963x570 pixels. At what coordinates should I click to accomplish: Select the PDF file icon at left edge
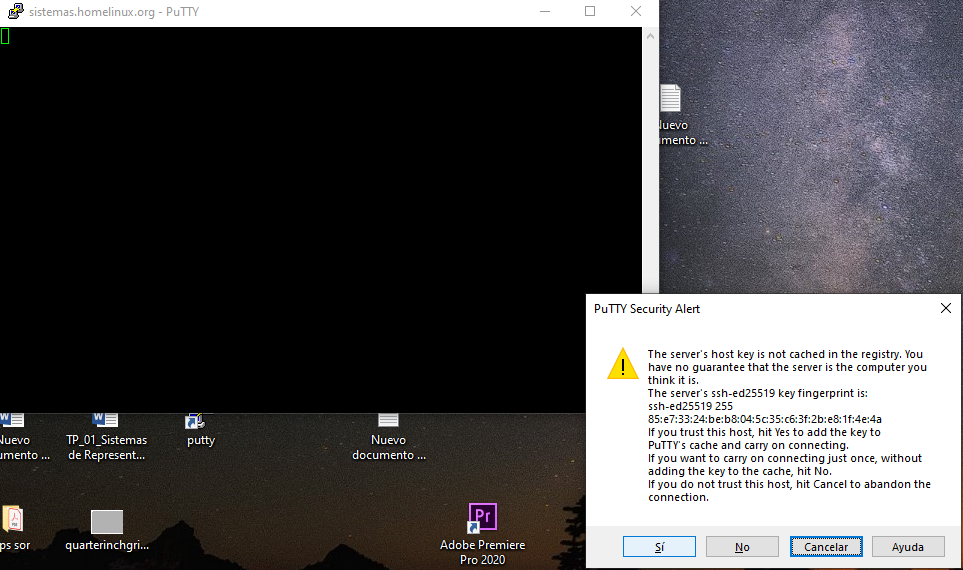[x=12, y=519]
